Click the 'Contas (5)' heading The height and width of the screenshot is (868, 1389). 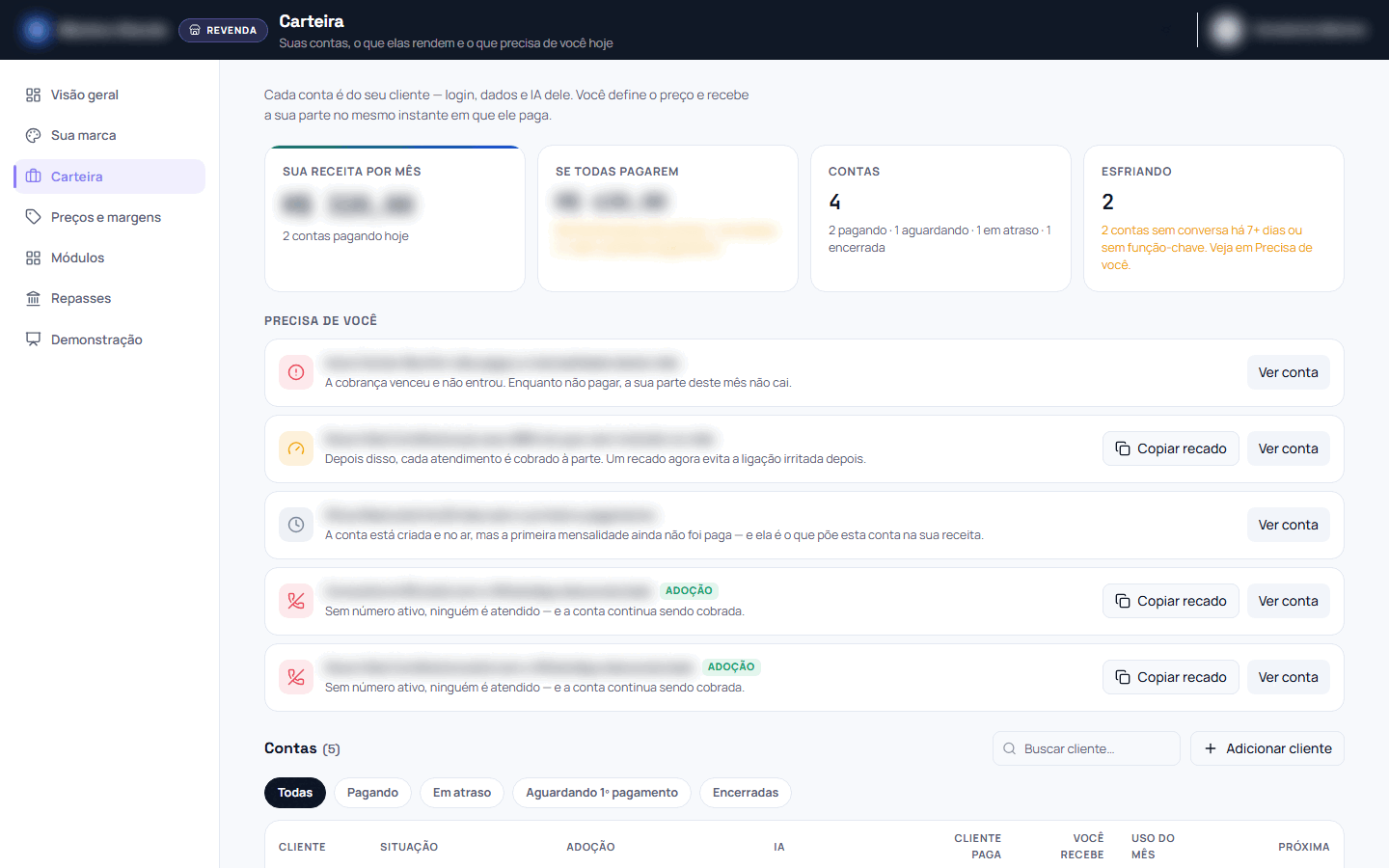tap(302, 748)
